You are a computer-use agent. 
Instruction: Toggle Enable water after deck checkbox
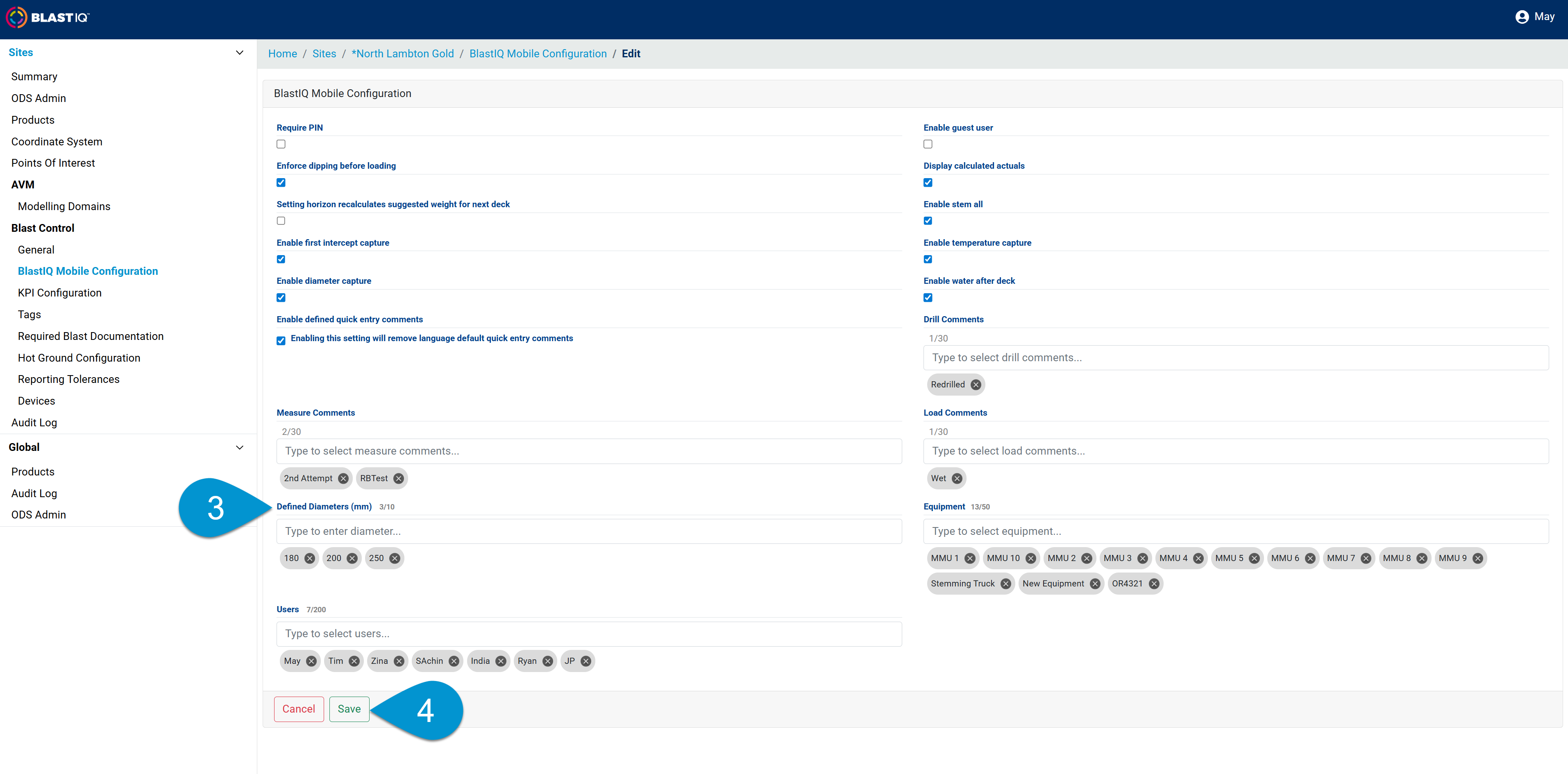(928, 298)
